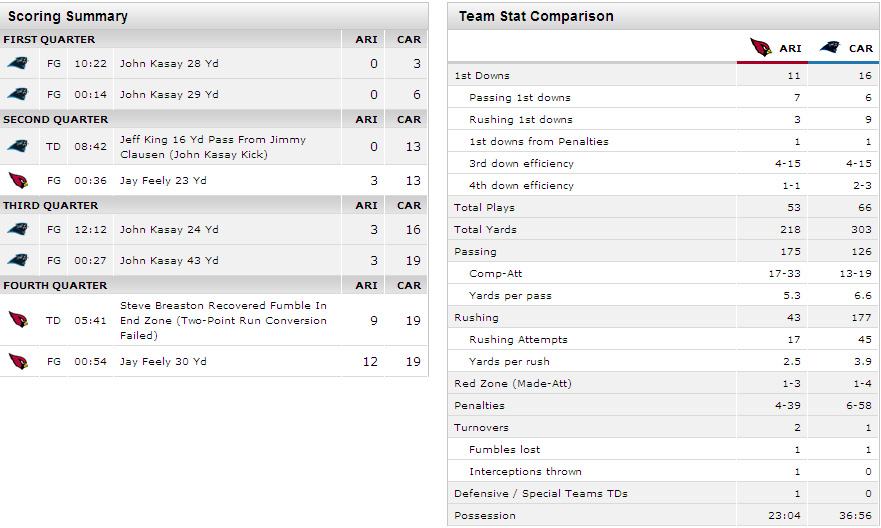
Task: Click Cardinals logo on Steve Breaston touchdown row
Action: (x=17, y=320)
